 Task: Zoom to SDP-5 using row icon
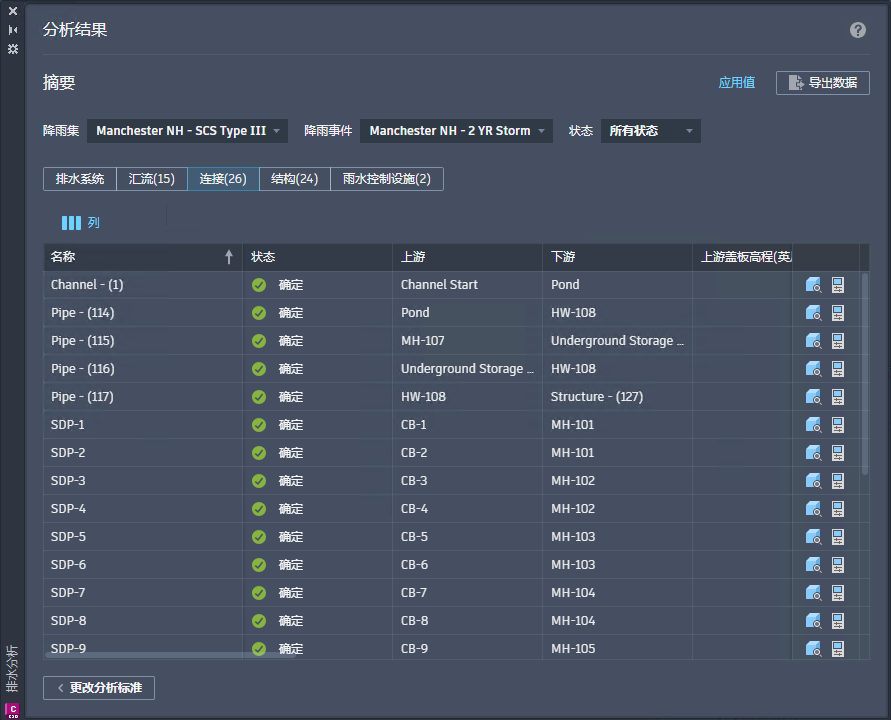point(813,536)
